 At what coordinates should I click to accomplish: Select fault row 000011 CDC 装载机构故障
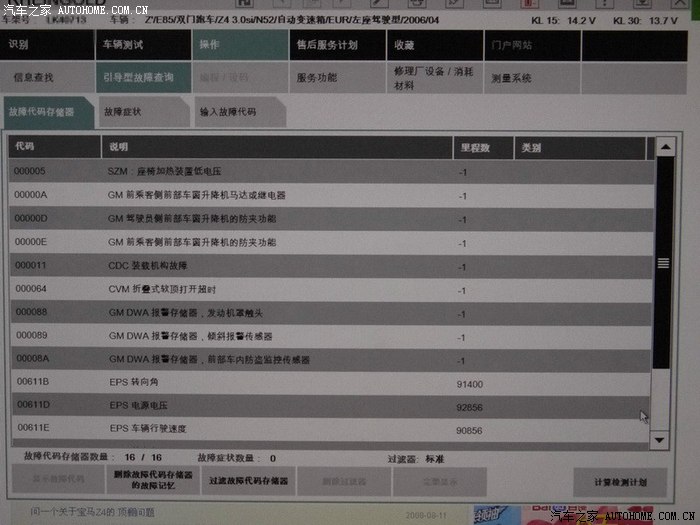330,266
